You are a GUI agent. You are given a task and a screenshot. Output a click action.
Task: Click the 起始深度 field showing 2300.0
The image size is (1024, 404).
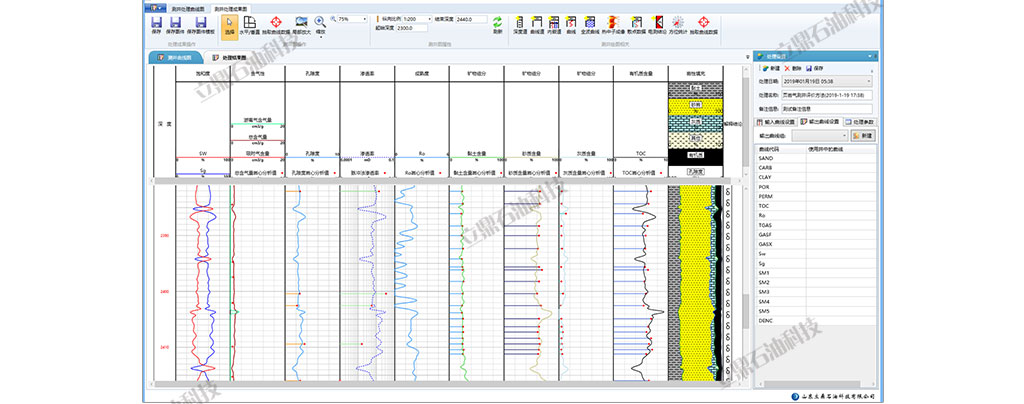tap(413, 28)
